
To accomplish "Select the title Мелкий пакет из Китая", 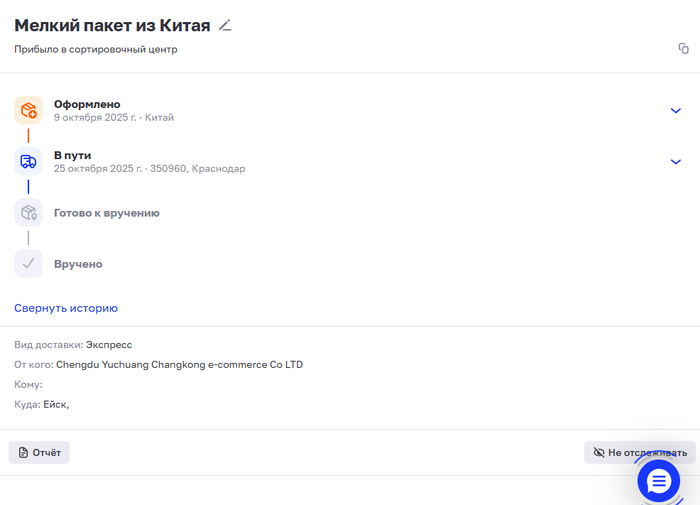I will pos(112,25).
